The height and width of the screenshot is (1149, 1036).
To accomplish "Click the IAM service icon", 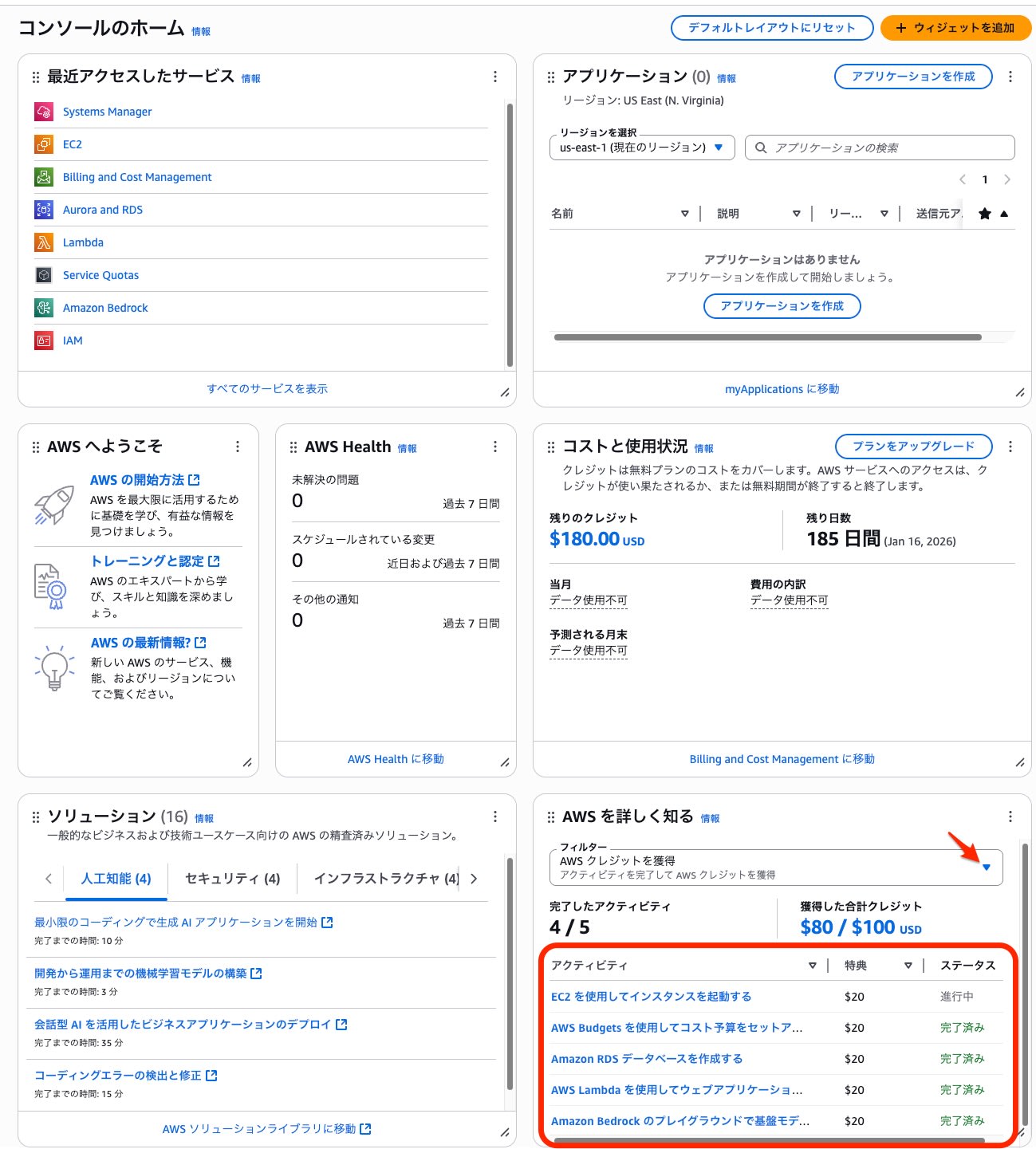I will tap(44, 340).
